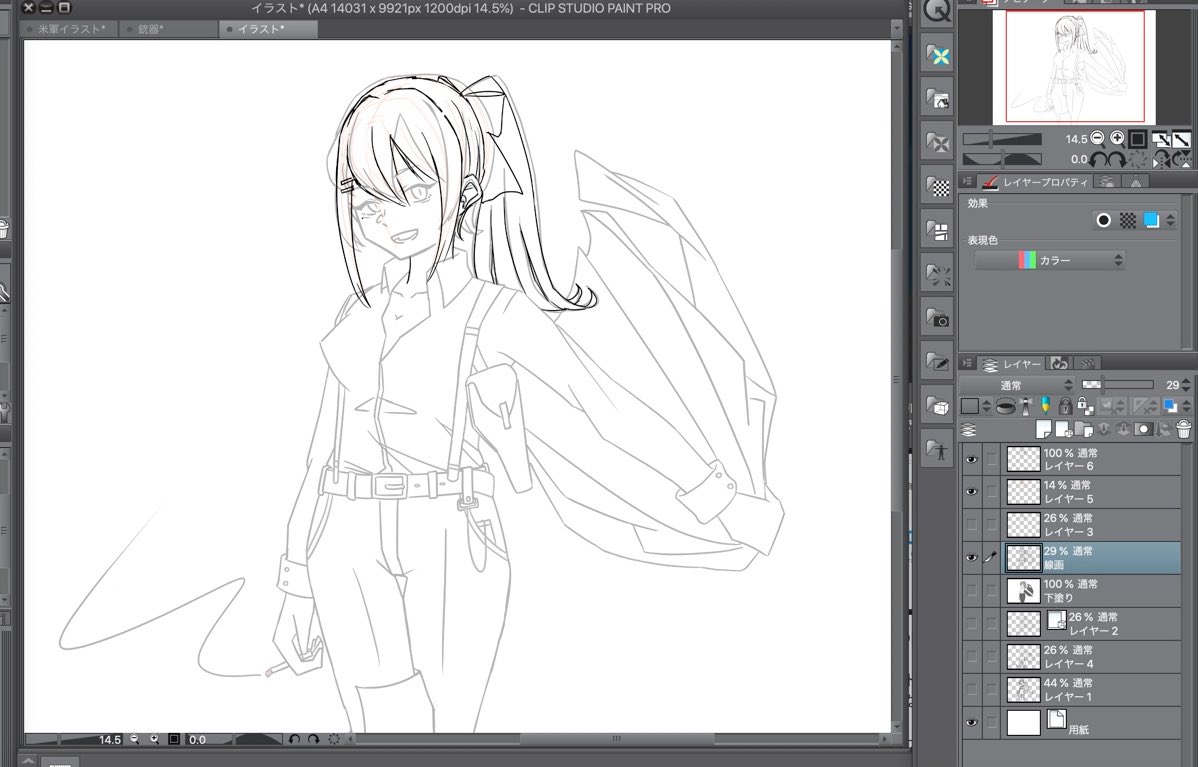Open canvas tab list dropdown arrow
Viewport: 1198px width, 767px height.
point(897,29)
